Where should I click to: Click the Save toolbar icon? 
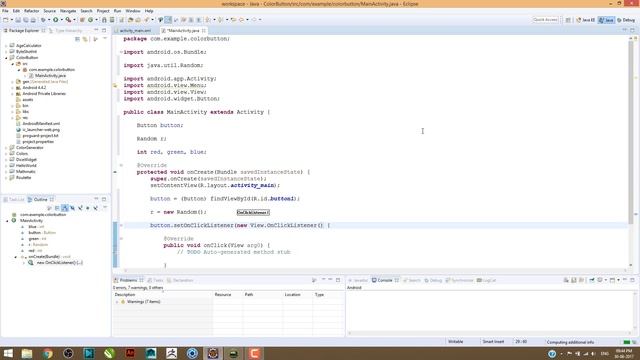click(18, 20)
